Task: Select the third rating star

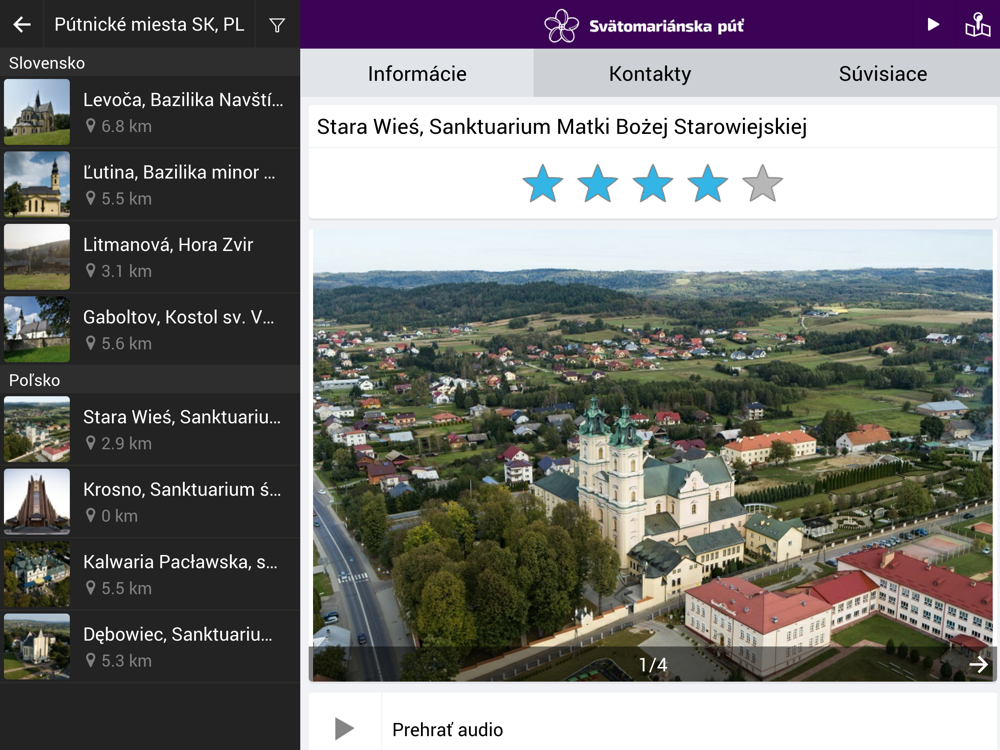Action: pos(652,184)
